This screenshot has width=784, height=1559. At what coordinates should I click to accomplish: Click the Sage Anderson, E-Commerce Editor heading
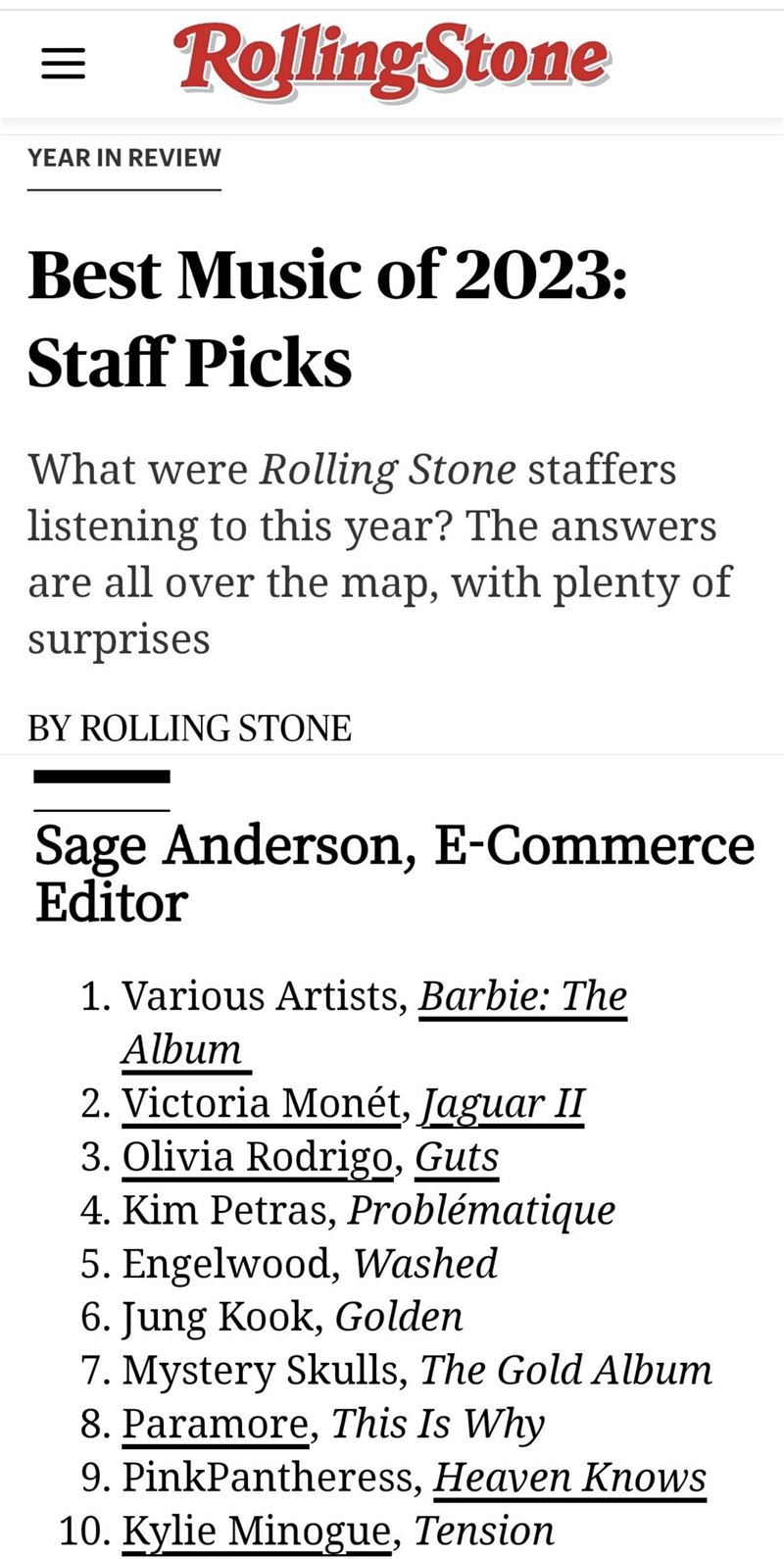[x=395, y=873]
